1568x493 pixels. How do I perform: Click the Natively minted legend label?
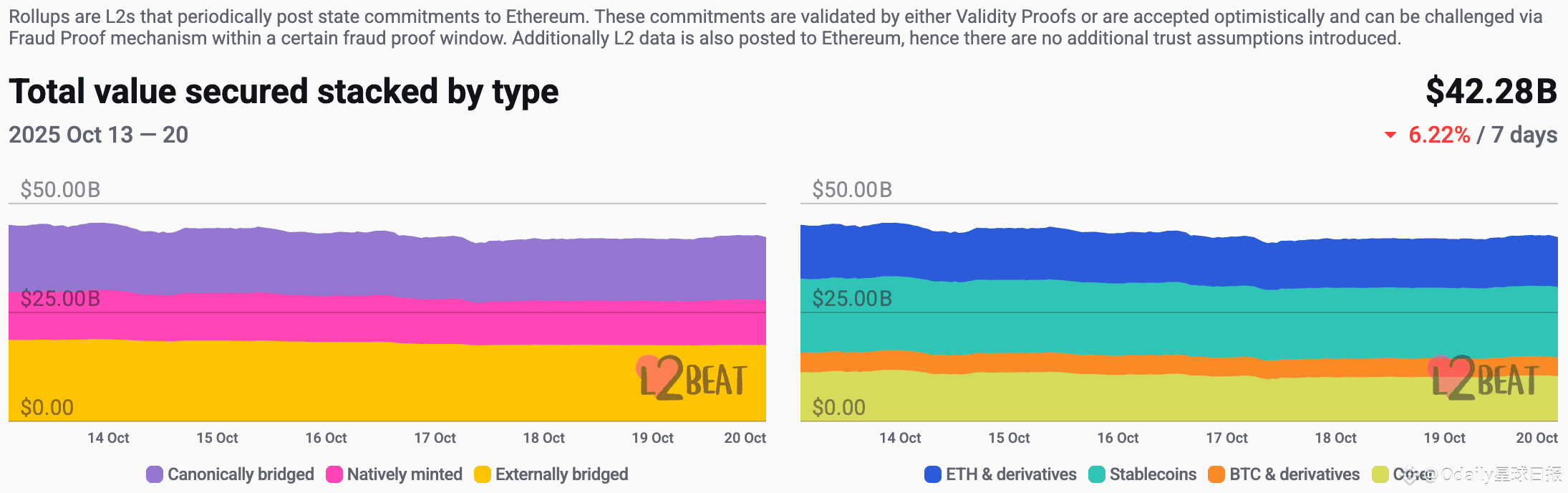pos(405,474)
